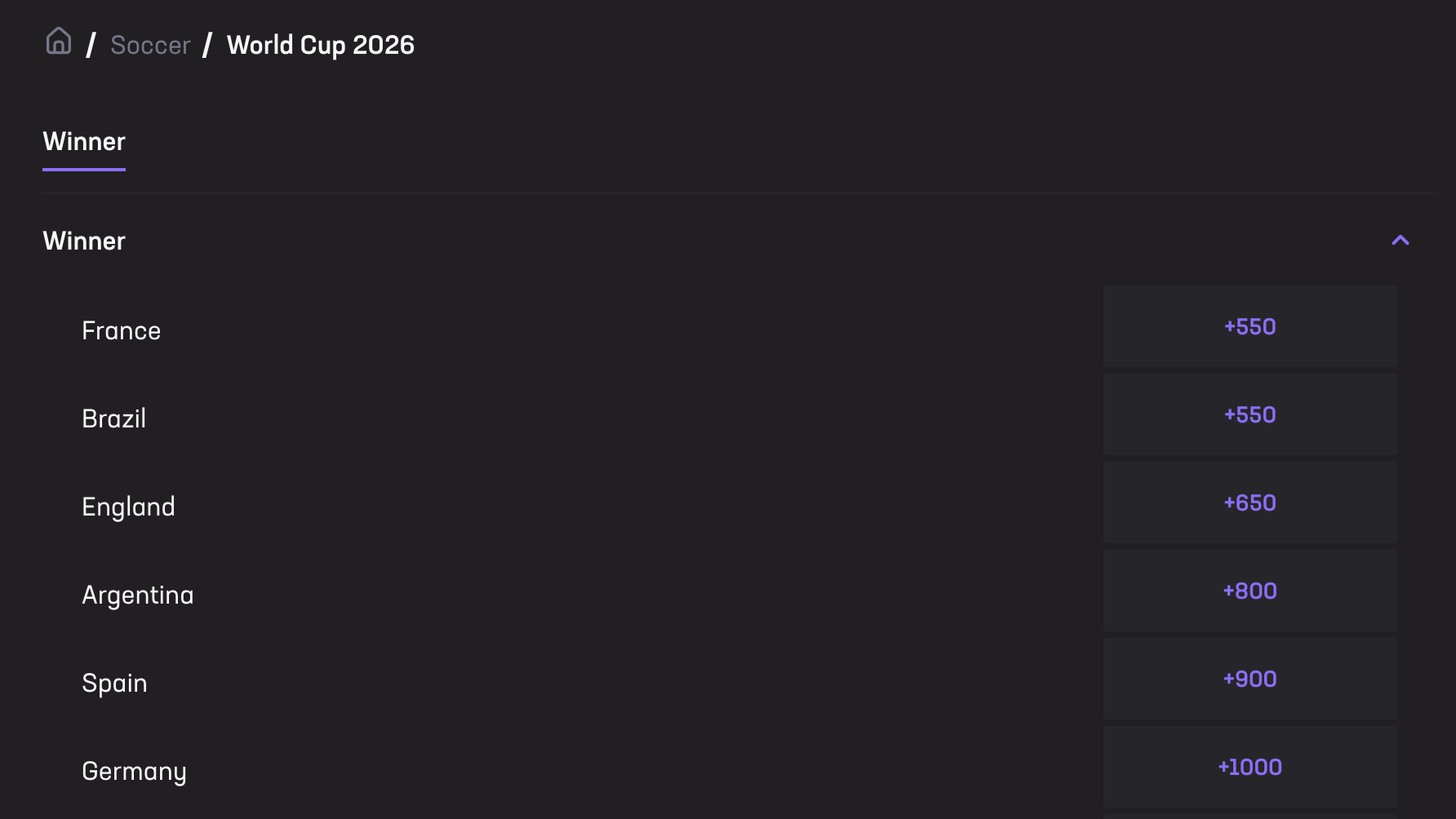Click the slash before World Cup 2026
This screenshot has width=1456, height=819.
(x=208, y=45)
